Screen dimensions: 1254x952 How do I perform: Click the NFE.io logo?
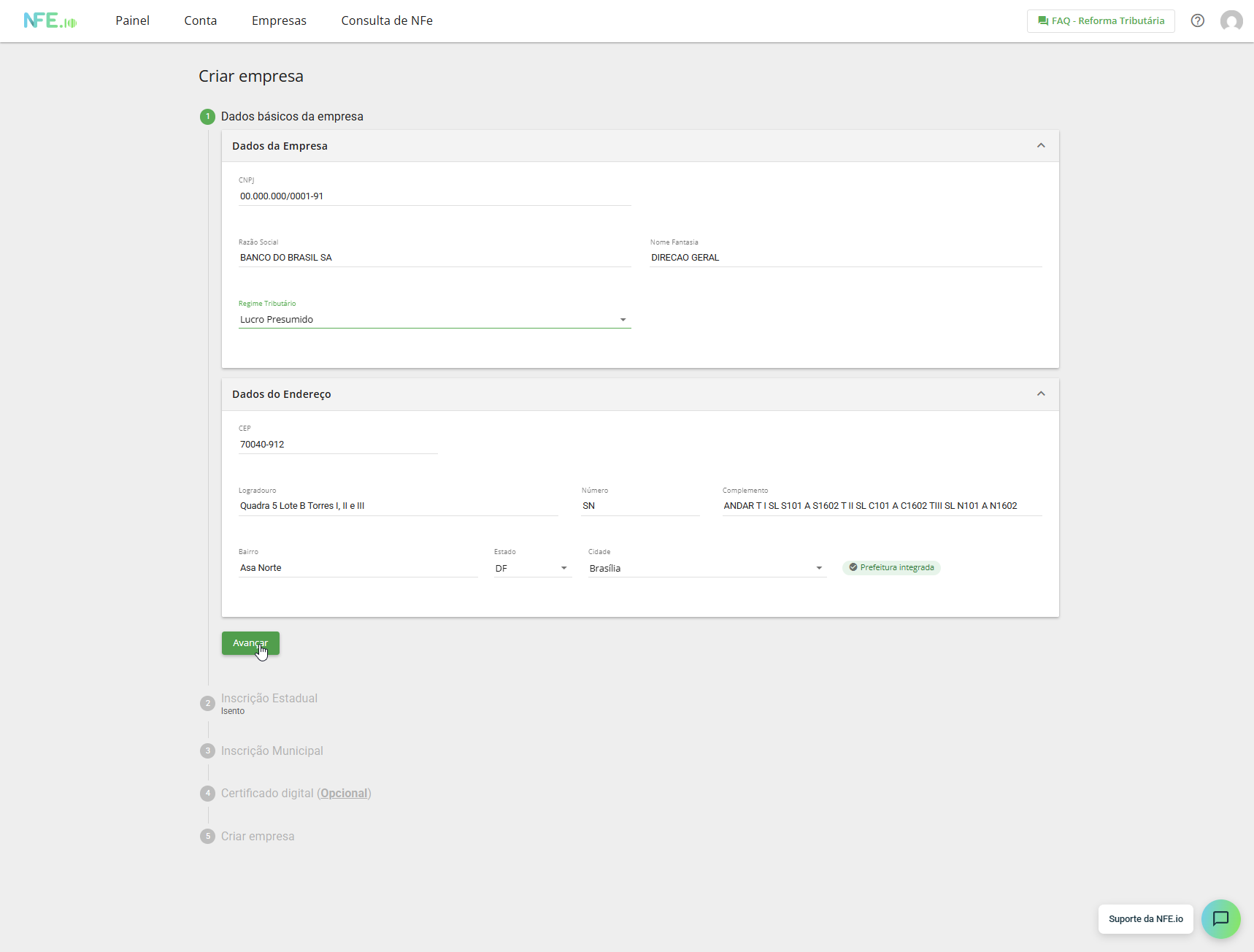click(50, 20)
